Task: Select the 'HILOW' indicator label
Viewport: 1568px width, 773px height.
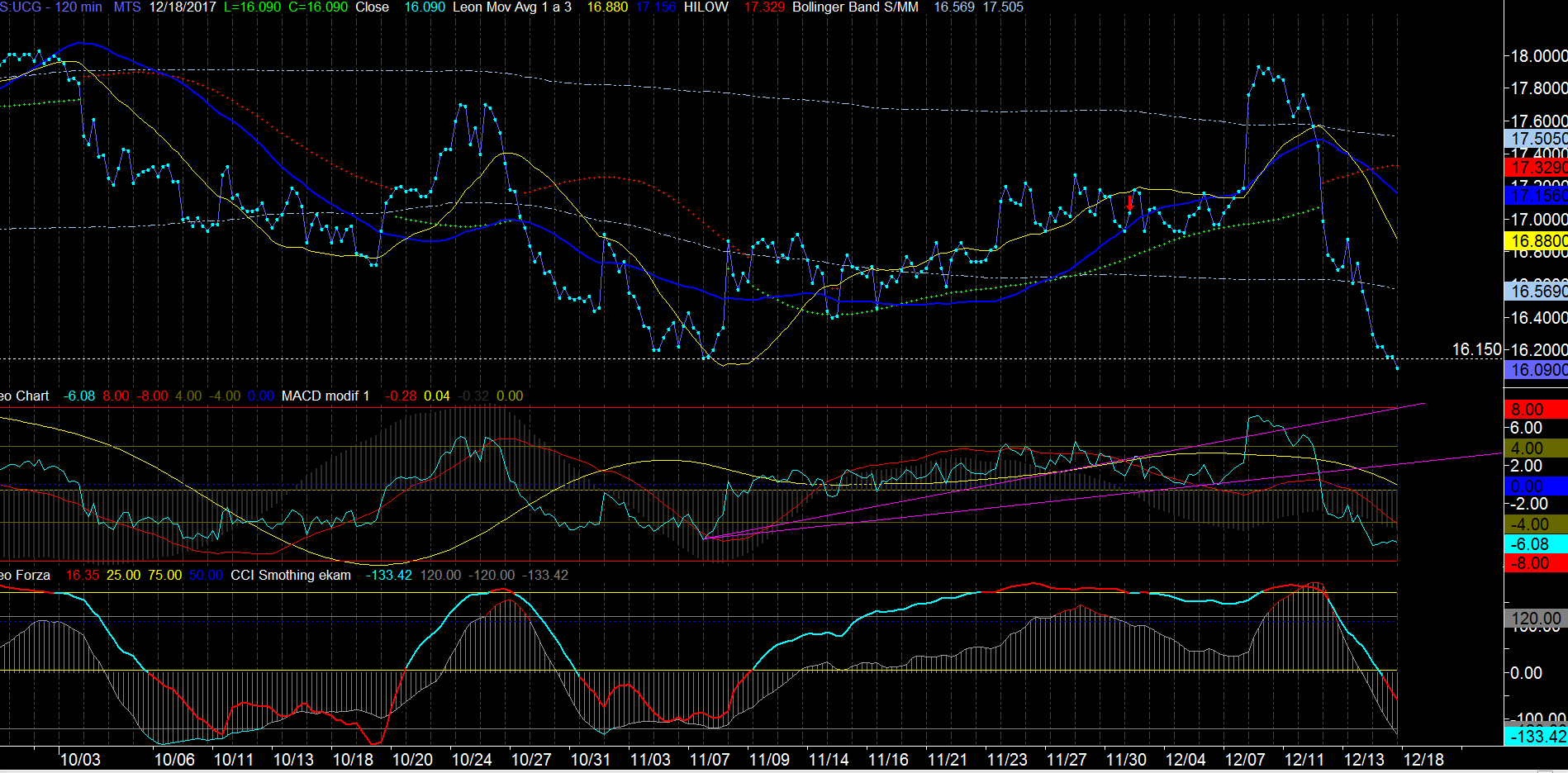Action: pyautogui.click(x=706, y=7)
